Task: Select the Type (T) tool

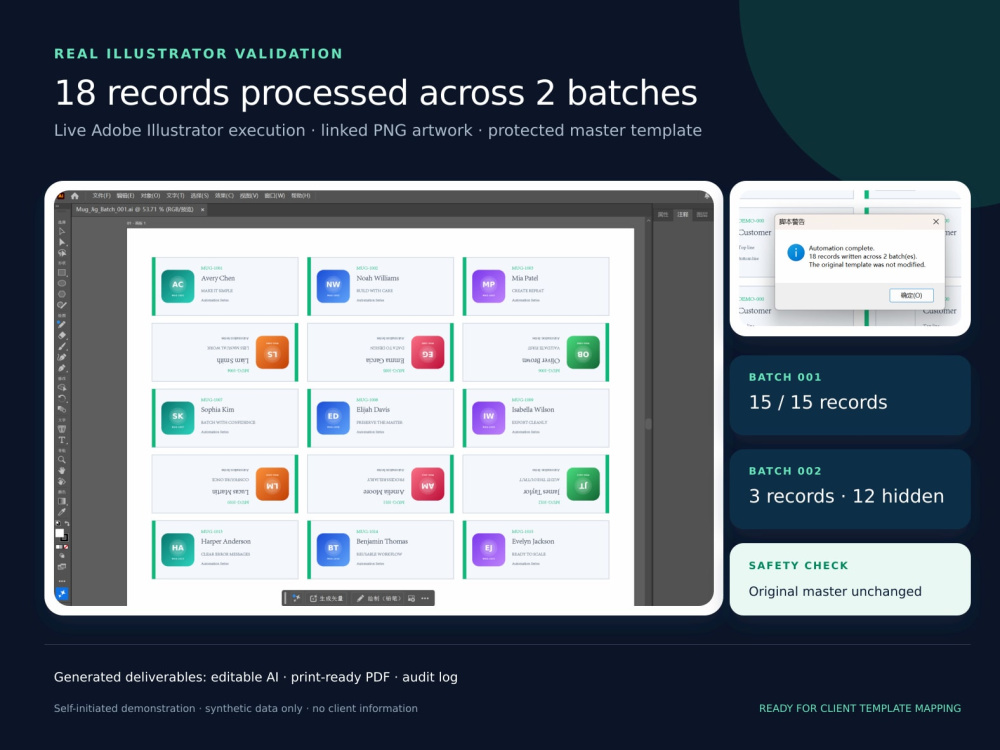Action: pos(62,439)
